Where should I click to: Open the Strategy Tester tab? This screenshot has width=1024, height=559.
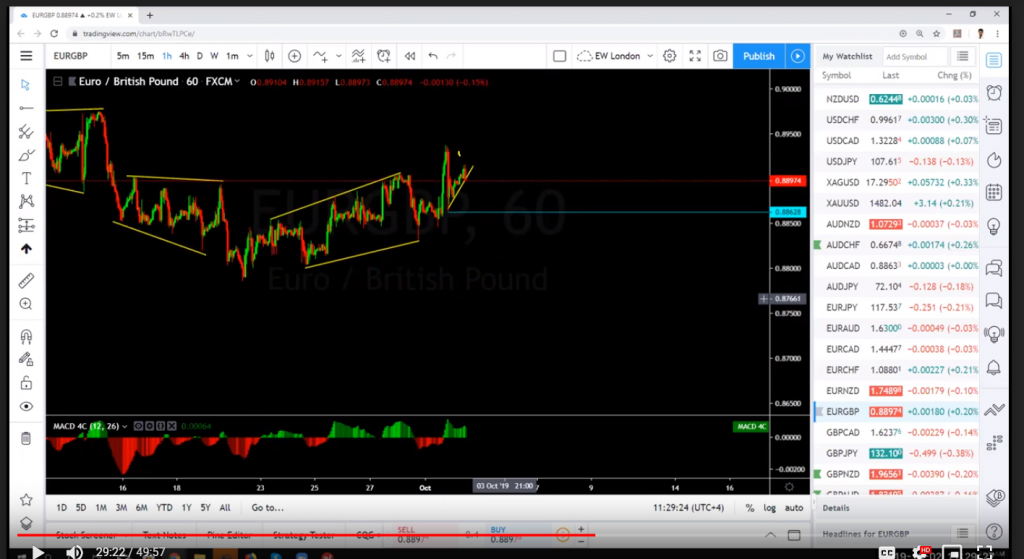304,535
